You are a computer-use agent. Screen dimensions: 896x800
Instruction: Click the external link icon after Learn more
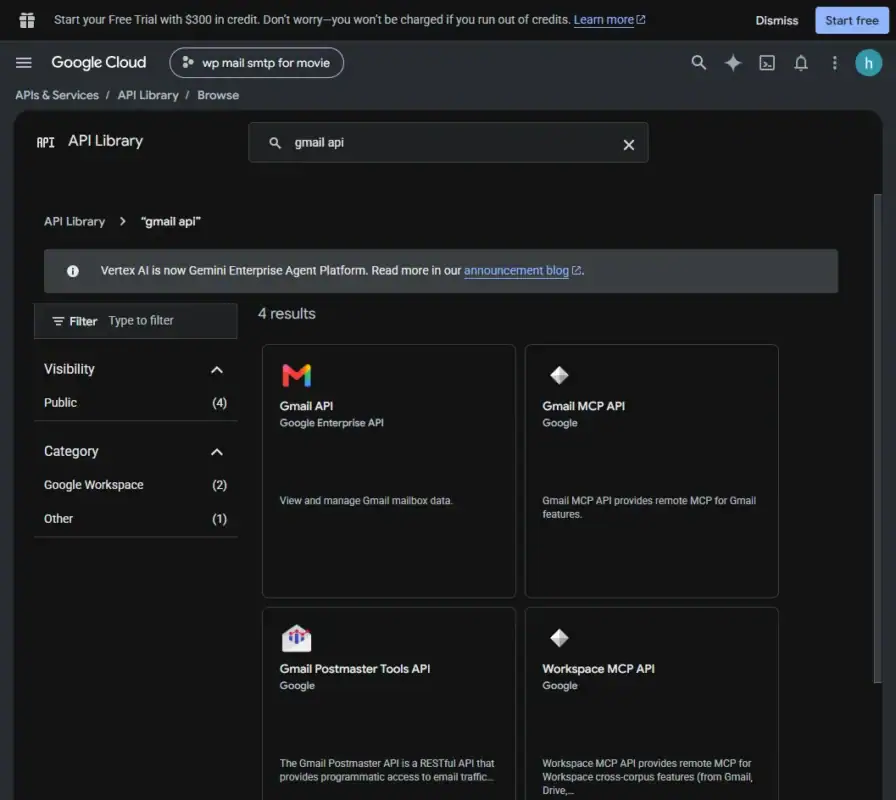(x=641, y=19)
